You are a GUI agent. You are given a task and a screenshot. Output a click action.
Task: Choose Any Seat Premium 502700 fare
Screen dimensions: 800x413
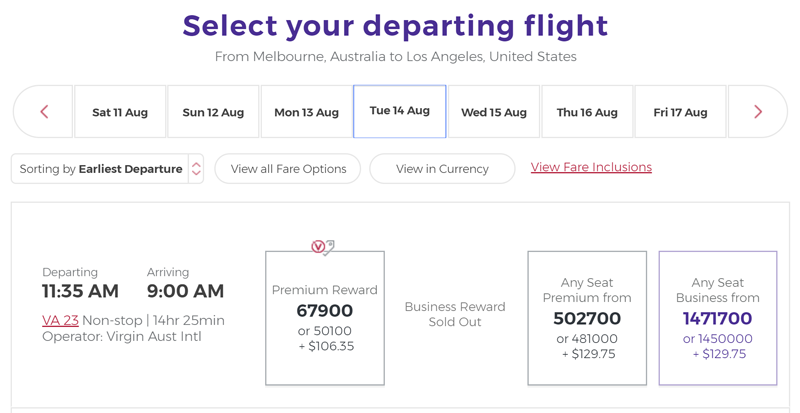tap(587, 318)
